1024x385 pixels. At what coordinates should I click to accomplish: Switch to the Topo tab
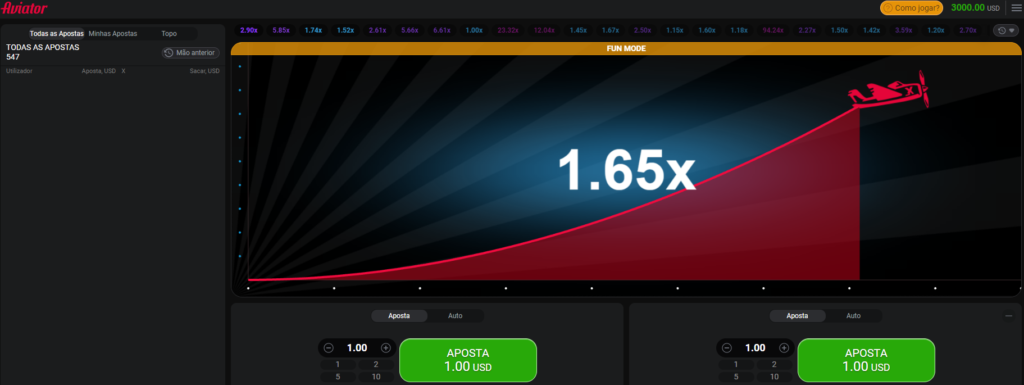click(x=169, y=33)
